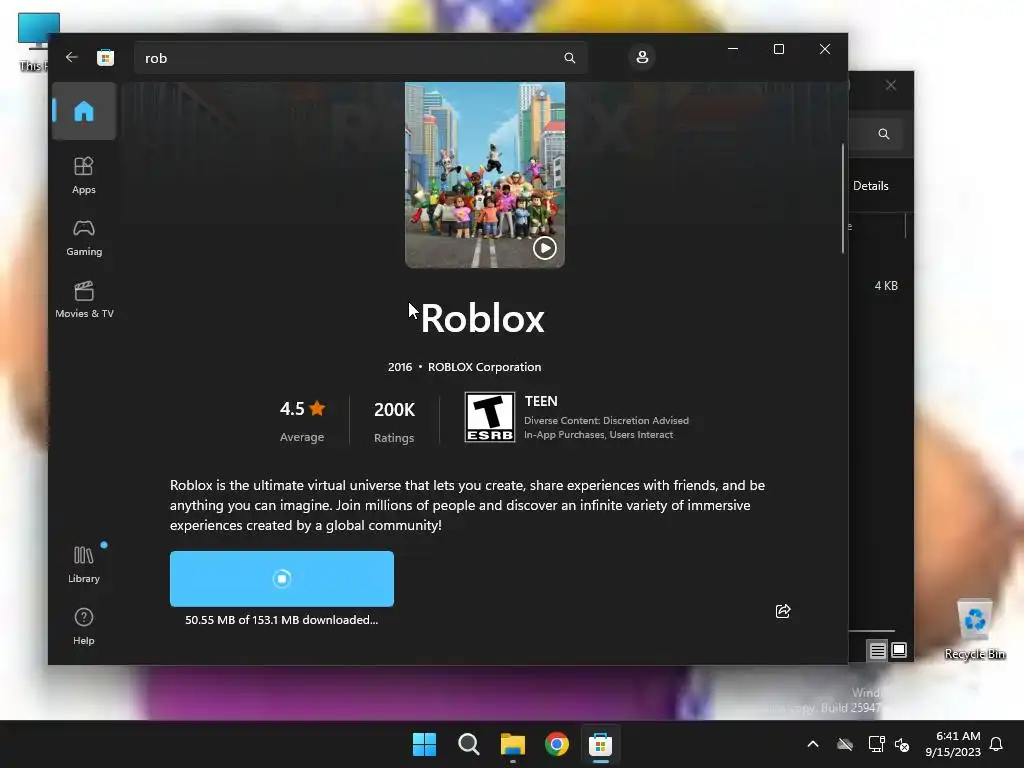Select the This PC desktop icon
1024x768 pixels.
(33, 42)
